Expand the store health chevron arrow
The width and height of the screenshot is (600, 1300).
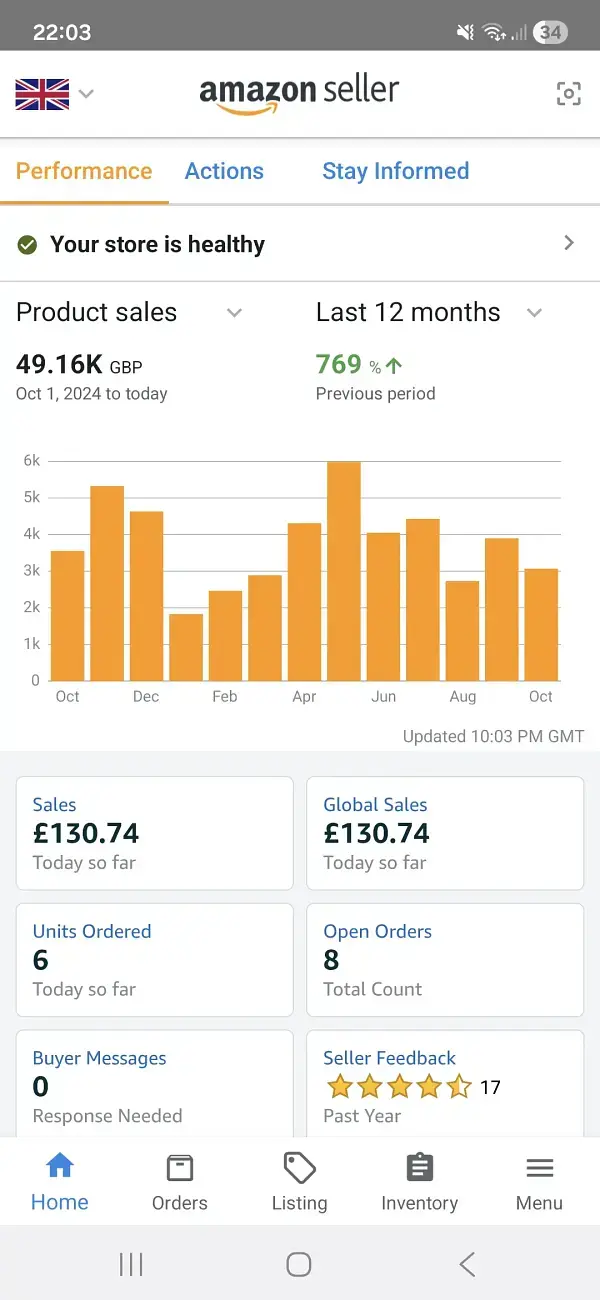(x=569, y=243)
